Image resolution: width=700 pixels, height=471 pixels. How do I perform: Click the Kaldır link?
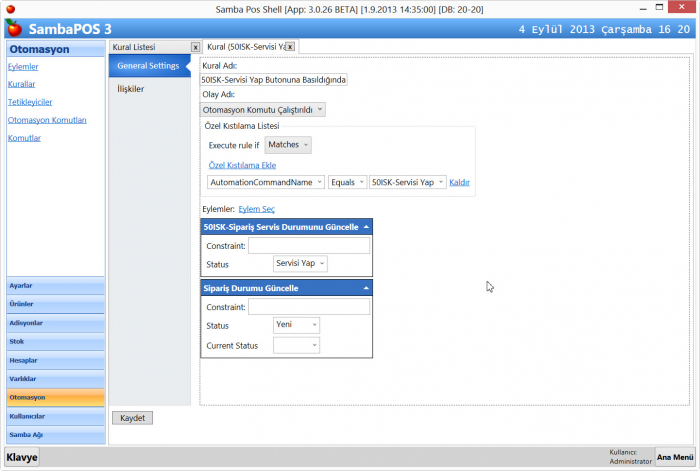[459, 183]
